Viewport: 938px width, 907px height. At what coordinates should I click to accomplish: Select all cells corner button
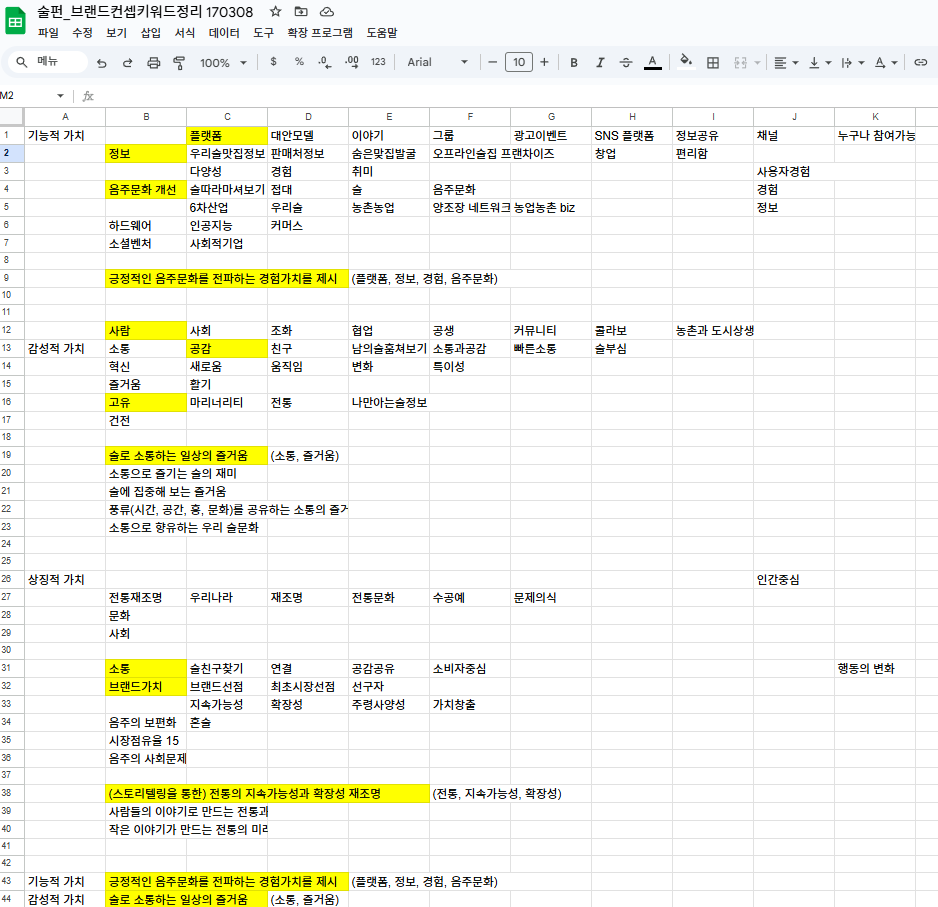coord(11,117)
